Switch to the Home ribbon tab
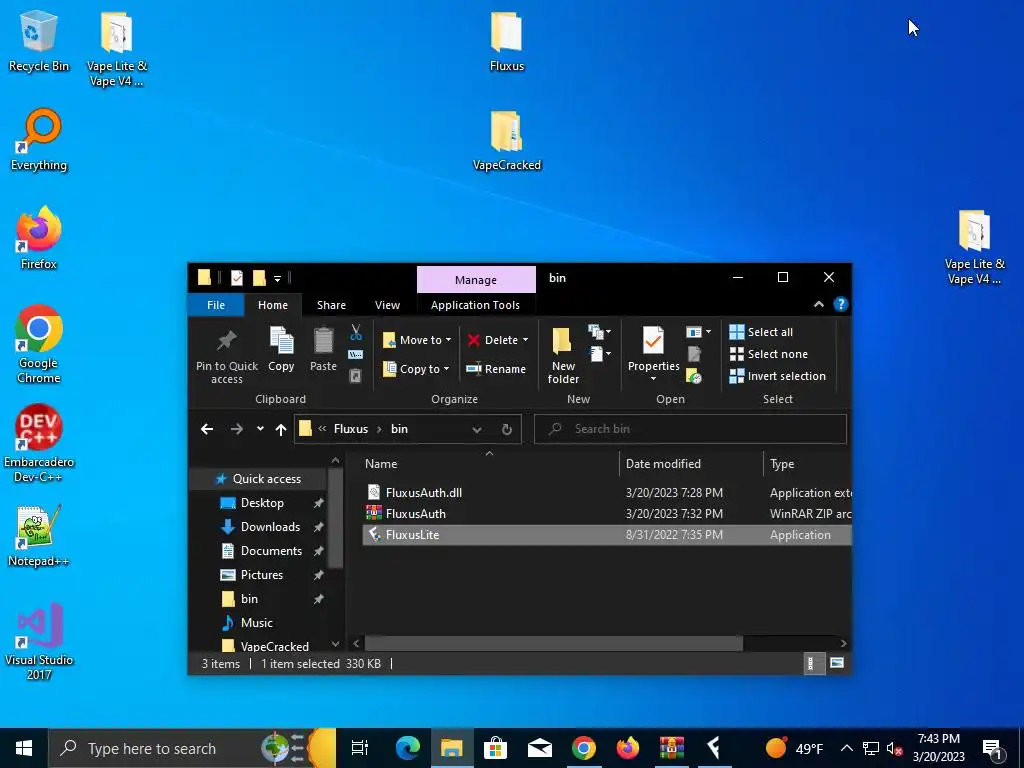Image resolution: width=1024 pixels, height=768 pixels. point(272,305)
